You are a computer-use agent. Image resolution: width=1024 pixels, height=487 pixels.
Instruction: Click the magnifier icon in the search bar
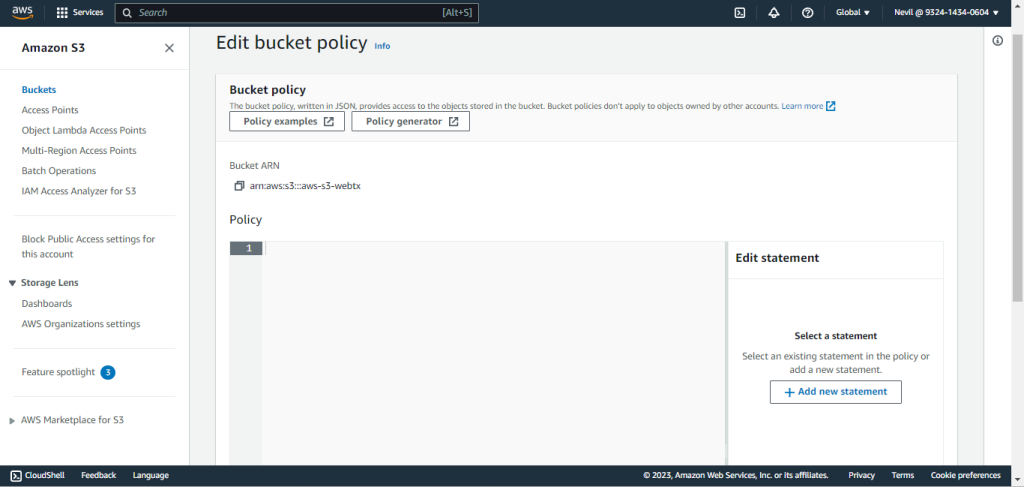(x=127, y=12)
